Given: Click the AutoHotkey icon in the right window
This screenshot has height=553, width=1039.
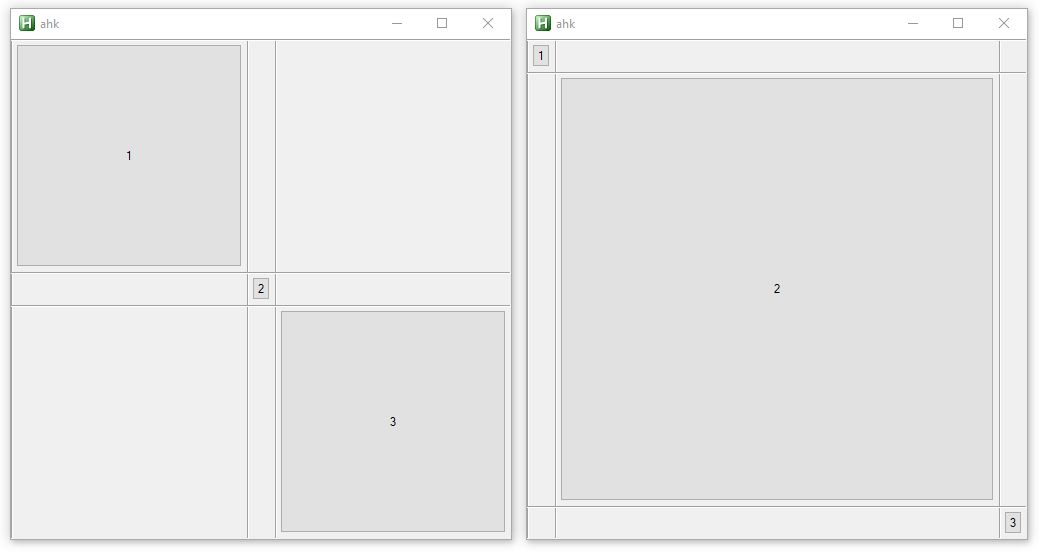Looking at the screenshot, I should click(x=543, y=23).
